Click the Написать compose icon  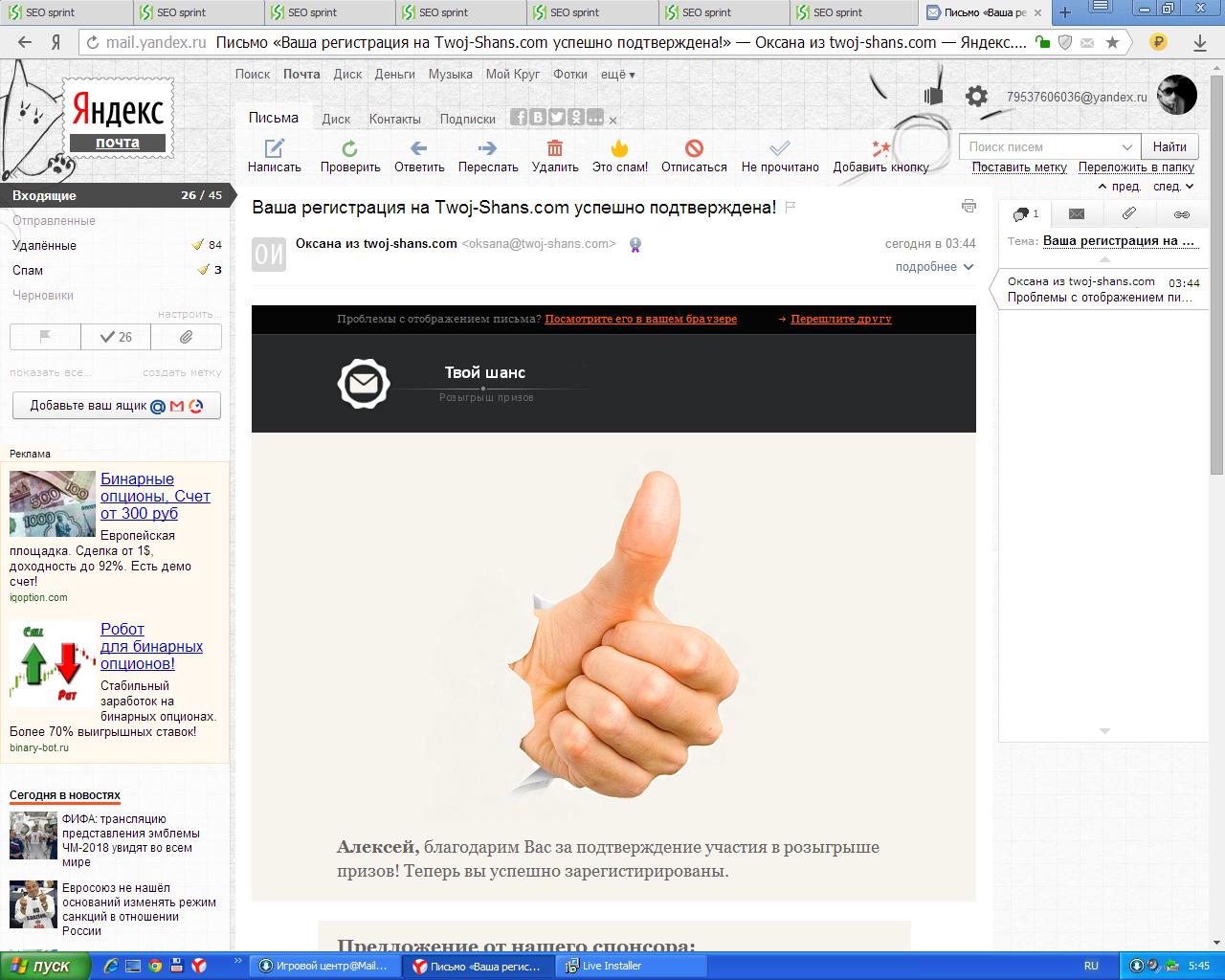coord(275,147)
